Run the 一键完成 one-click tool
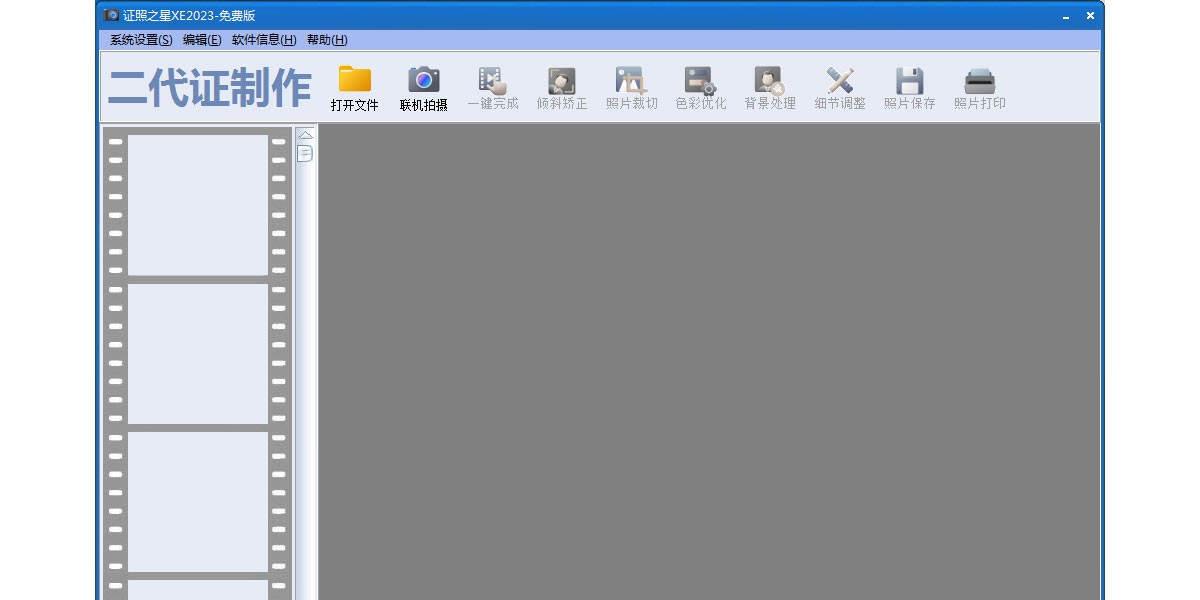This screenshot has height=600, width=1200. point(492,80)
